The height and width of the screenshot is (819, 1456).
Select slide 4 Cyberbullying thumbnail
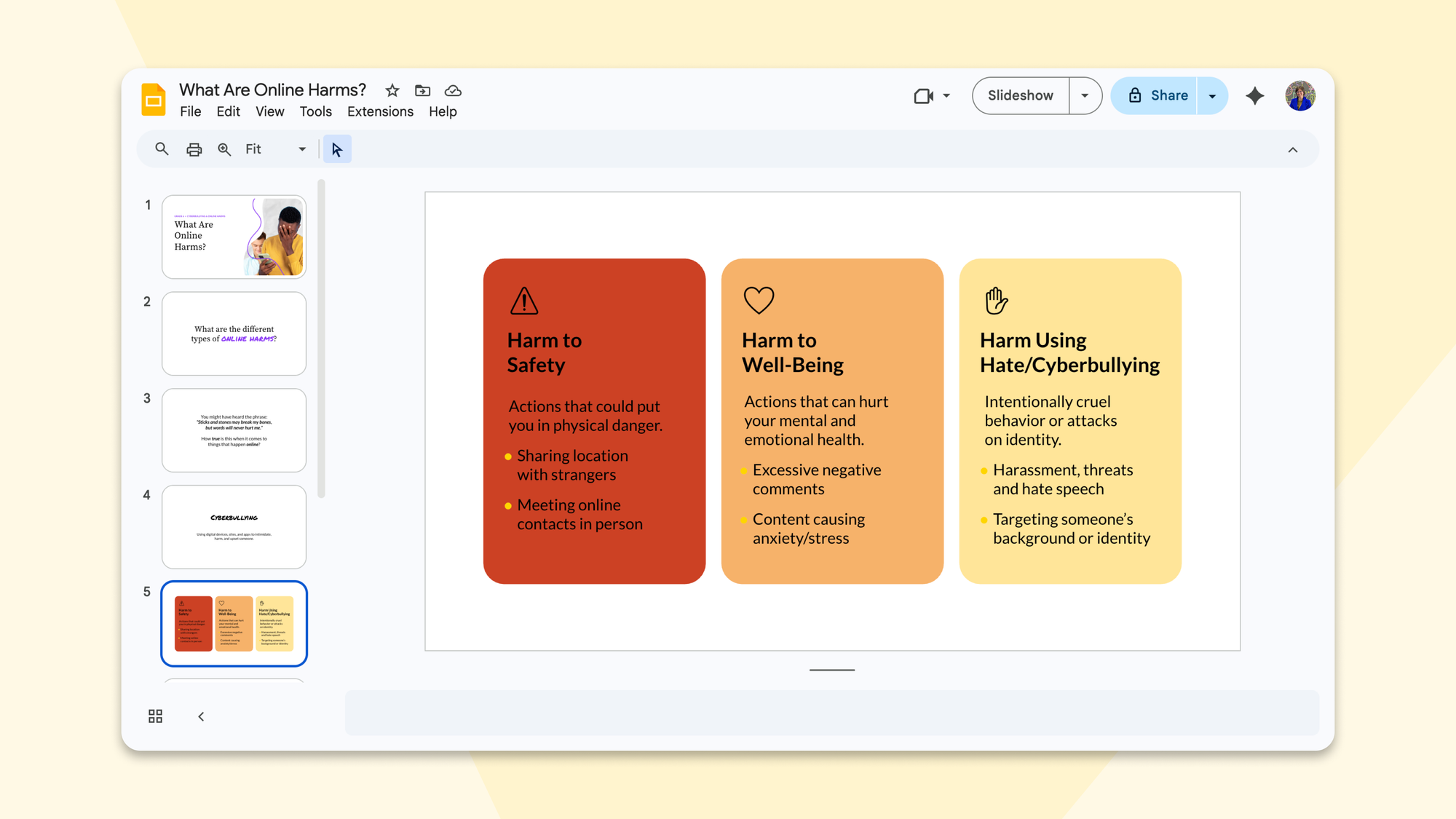coord(234,526)
